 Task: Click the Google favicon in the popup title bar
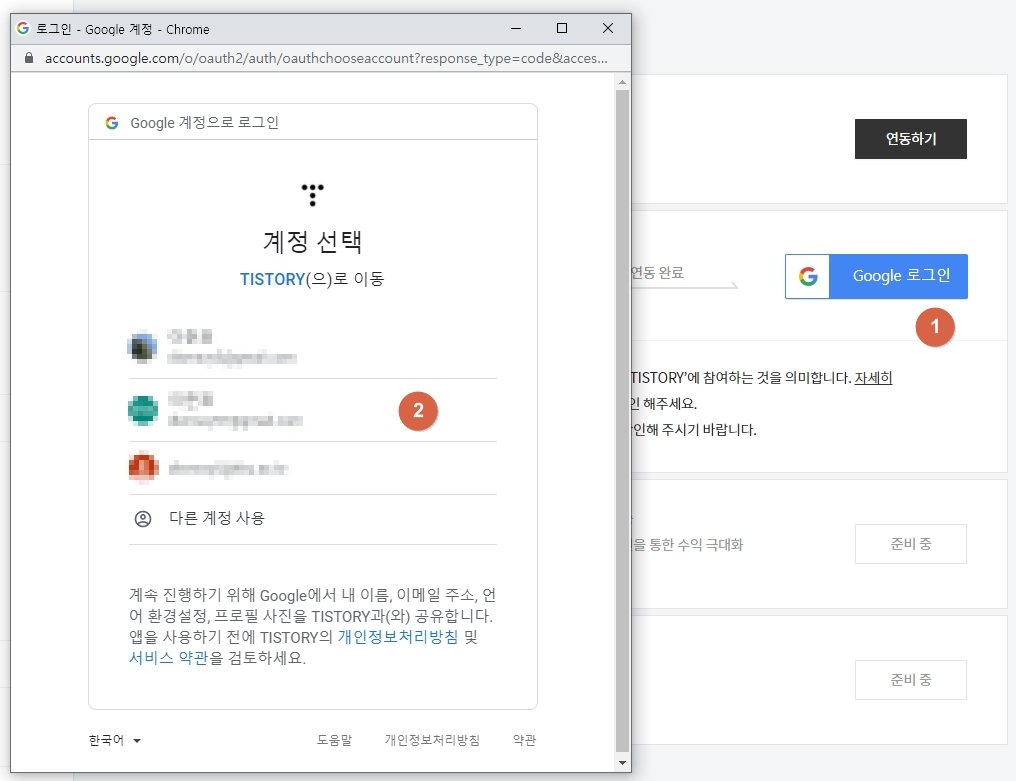tap(23, 29)
